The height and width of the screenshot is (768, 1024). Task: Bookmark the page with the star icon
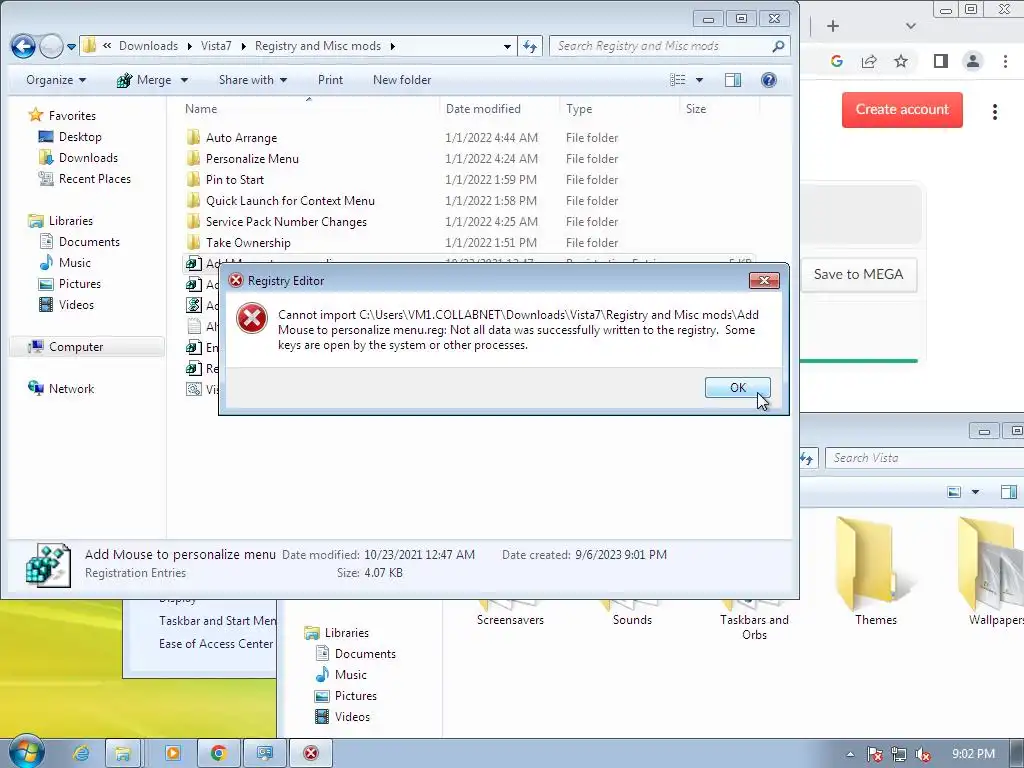[x=901, y=61]
